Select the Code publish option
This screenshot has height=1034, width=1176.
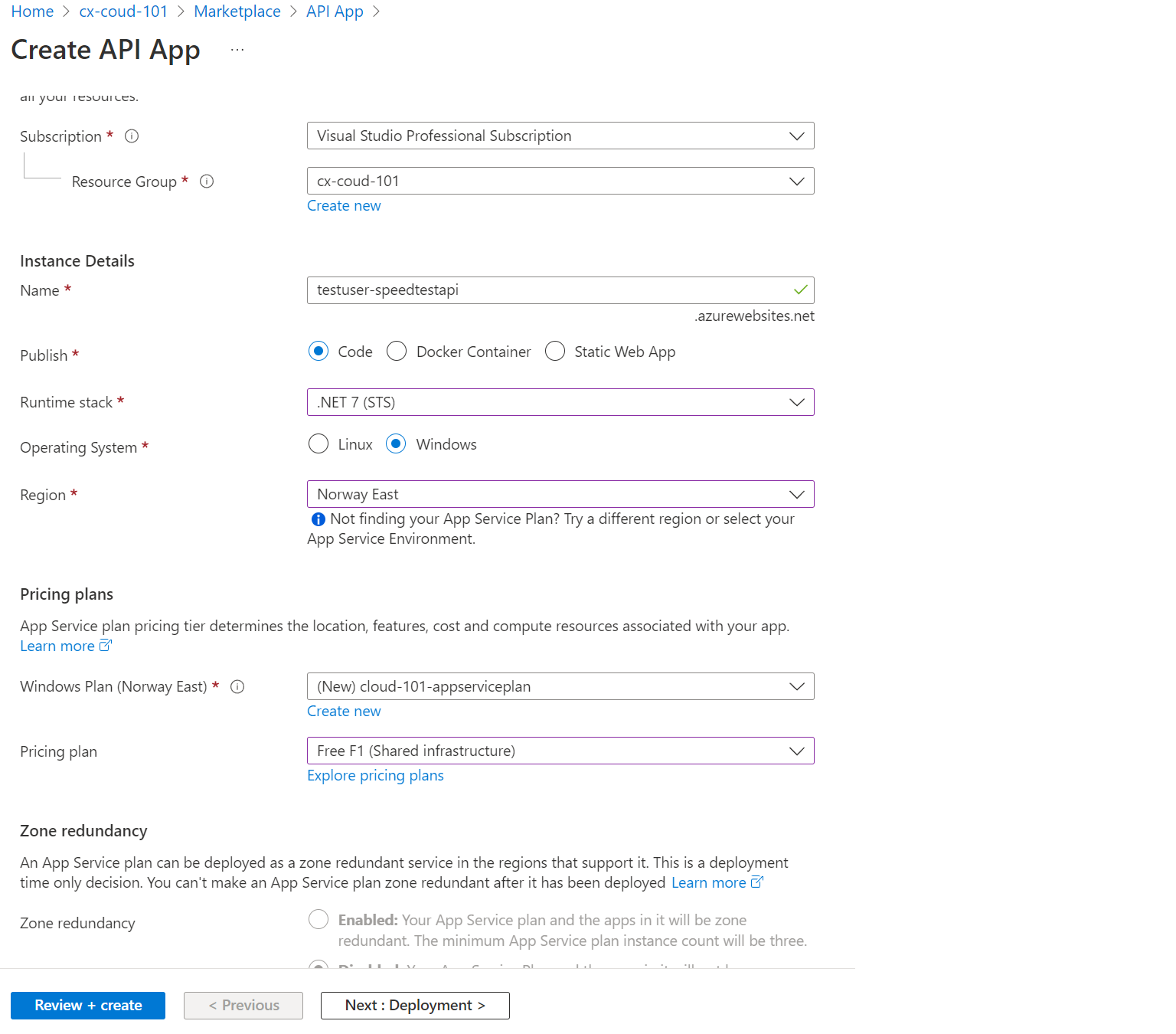tap(318, 352)
